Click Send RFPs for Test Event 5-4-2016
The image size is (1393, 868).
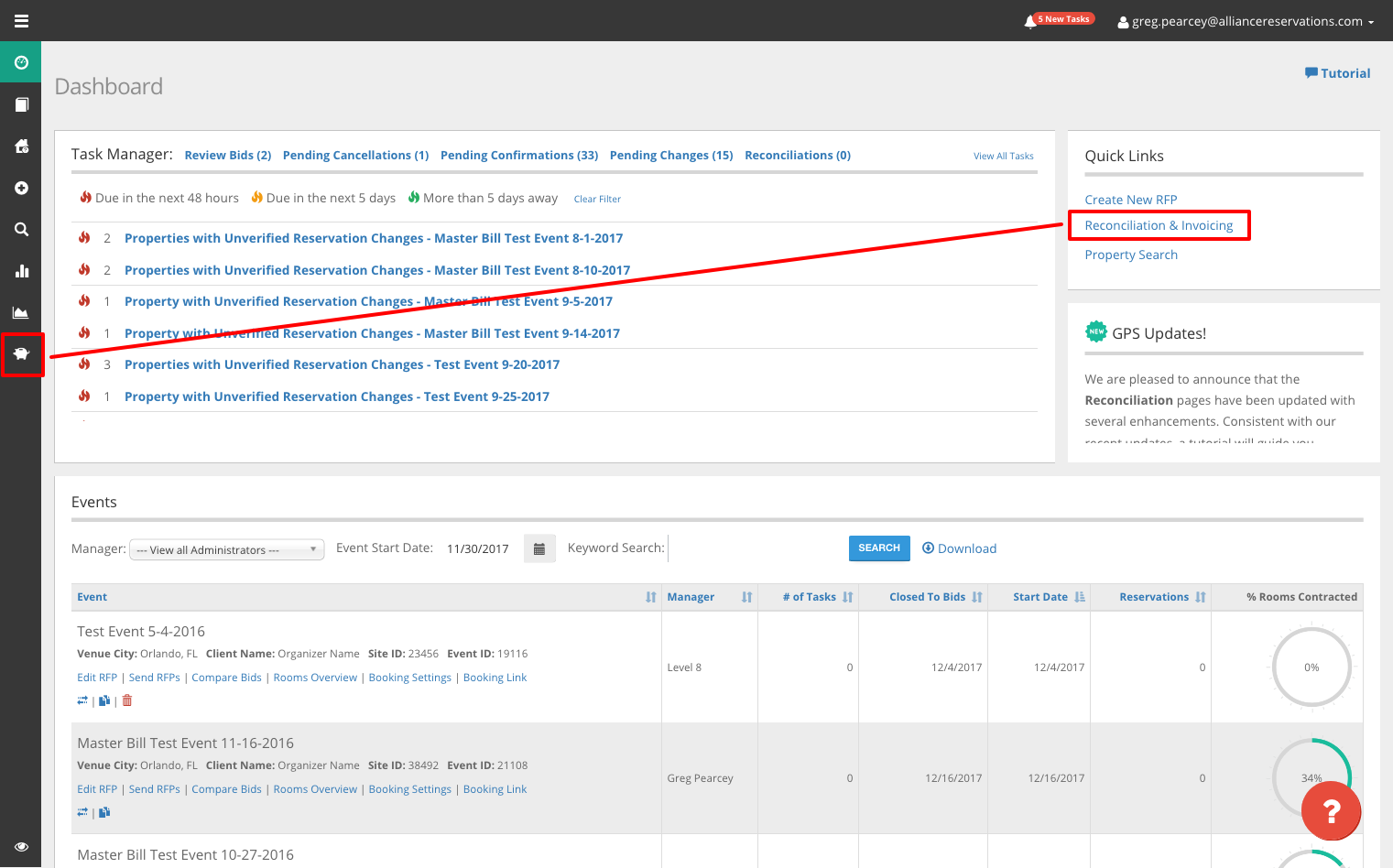[x=155, y=678]
